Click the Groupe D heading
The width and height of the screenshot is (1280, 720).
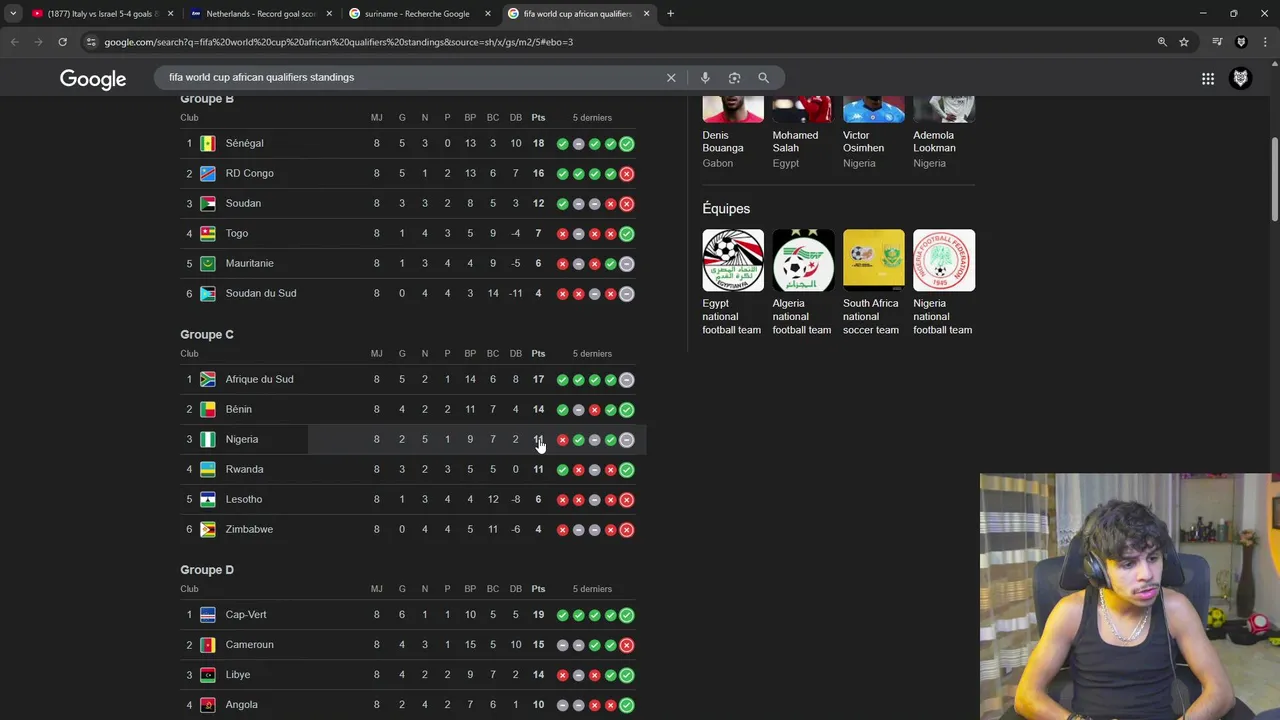point(207,570)
